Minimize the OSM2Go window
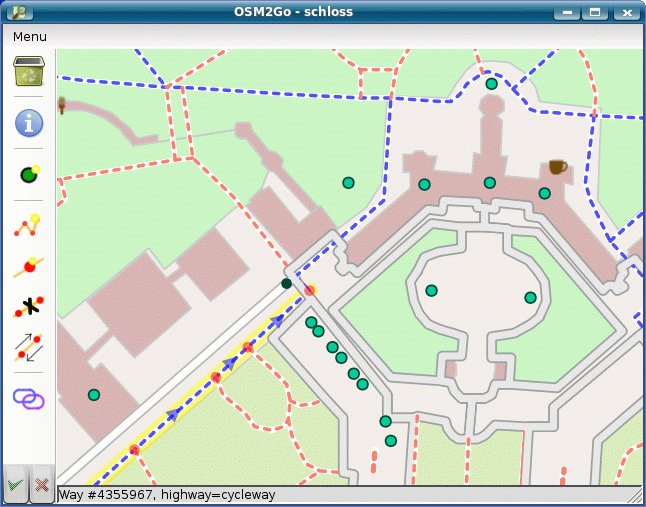Image resolution: width=646 pixels, height=507 pixels. click(567, 12)
